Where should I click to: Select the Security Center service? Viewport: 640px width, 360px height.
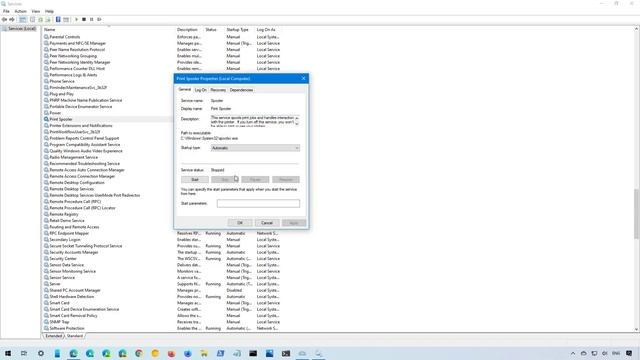[x=63, y=259]
